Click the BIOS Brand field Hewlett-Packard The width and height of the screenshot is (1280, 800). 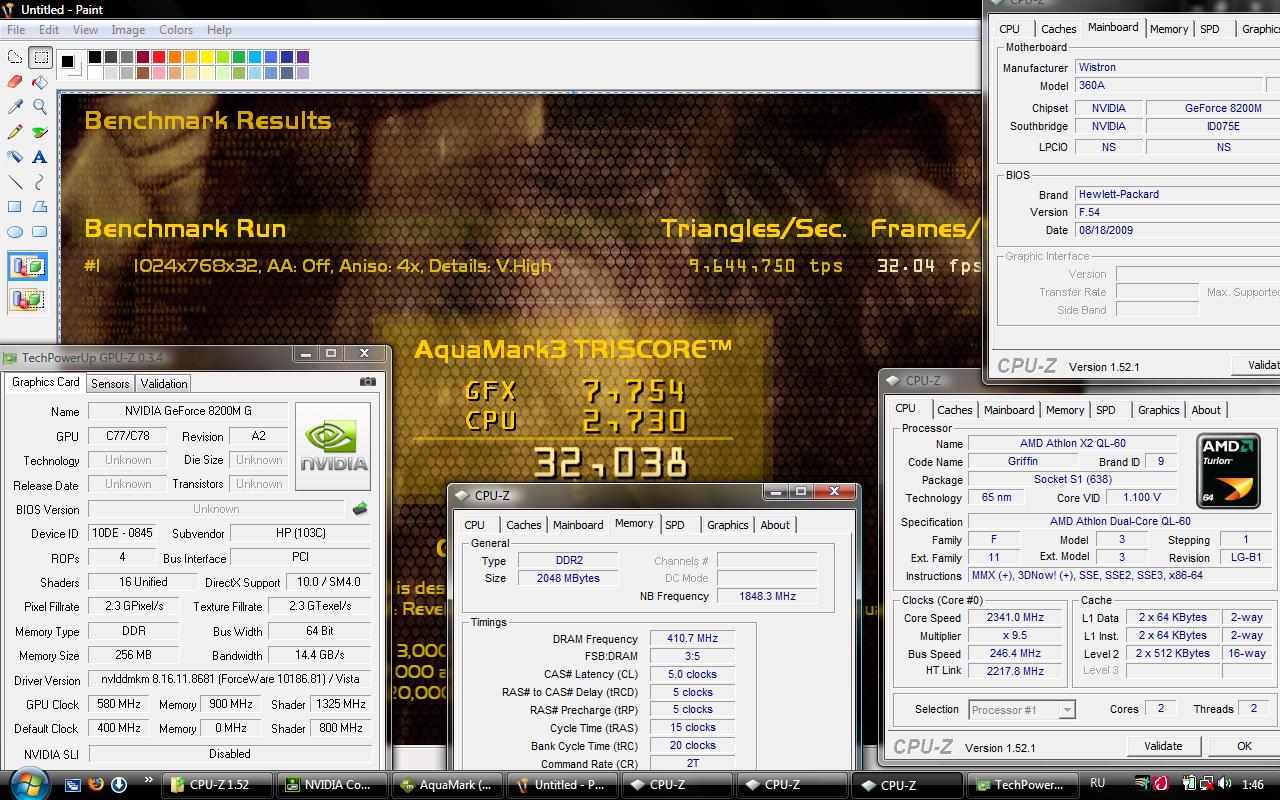click(1176, 194)
